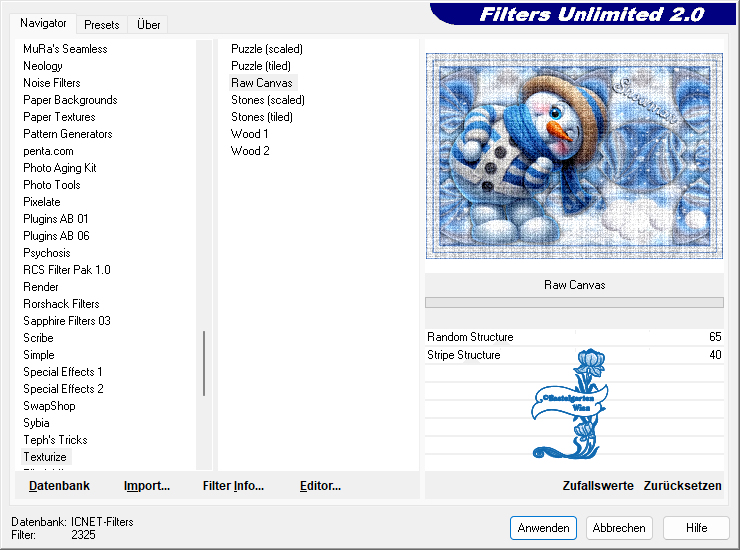Click Zurücksetzen to reset settings

click(x=682, y=485)
